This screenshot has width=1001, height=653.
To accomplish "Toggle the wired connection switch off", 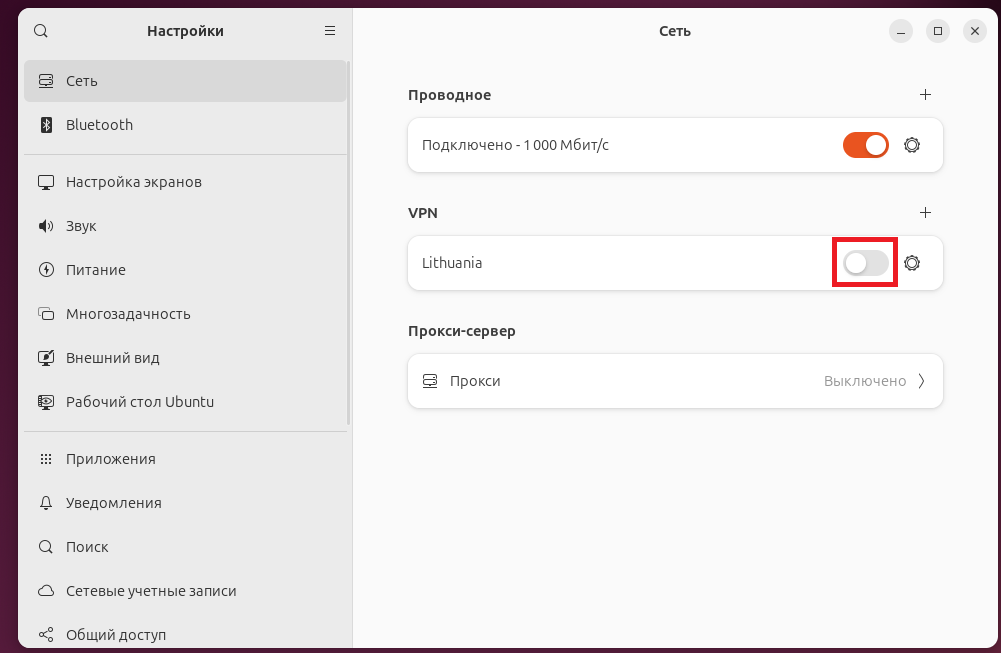I will [x=866, y=145].
